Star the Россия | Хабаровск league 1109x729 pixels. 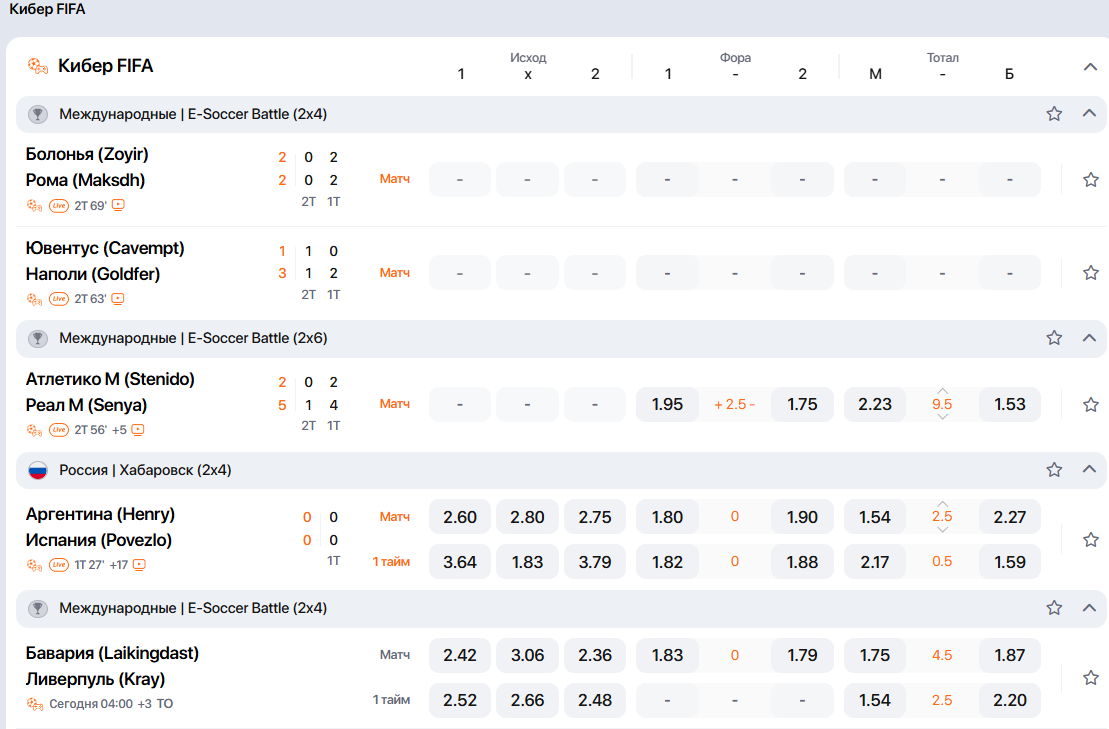coord(1054,470)
